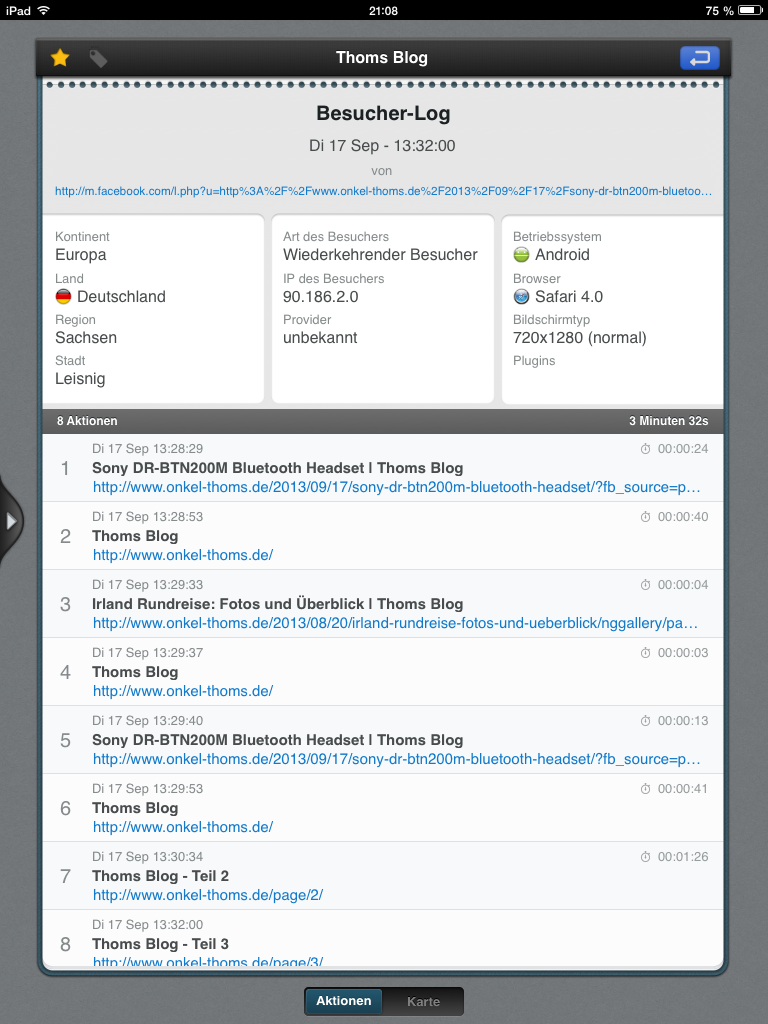Open the facebook referrer link
This screenshot has width=768, height=1024.
pyautogui.click(x=383, y=191)
